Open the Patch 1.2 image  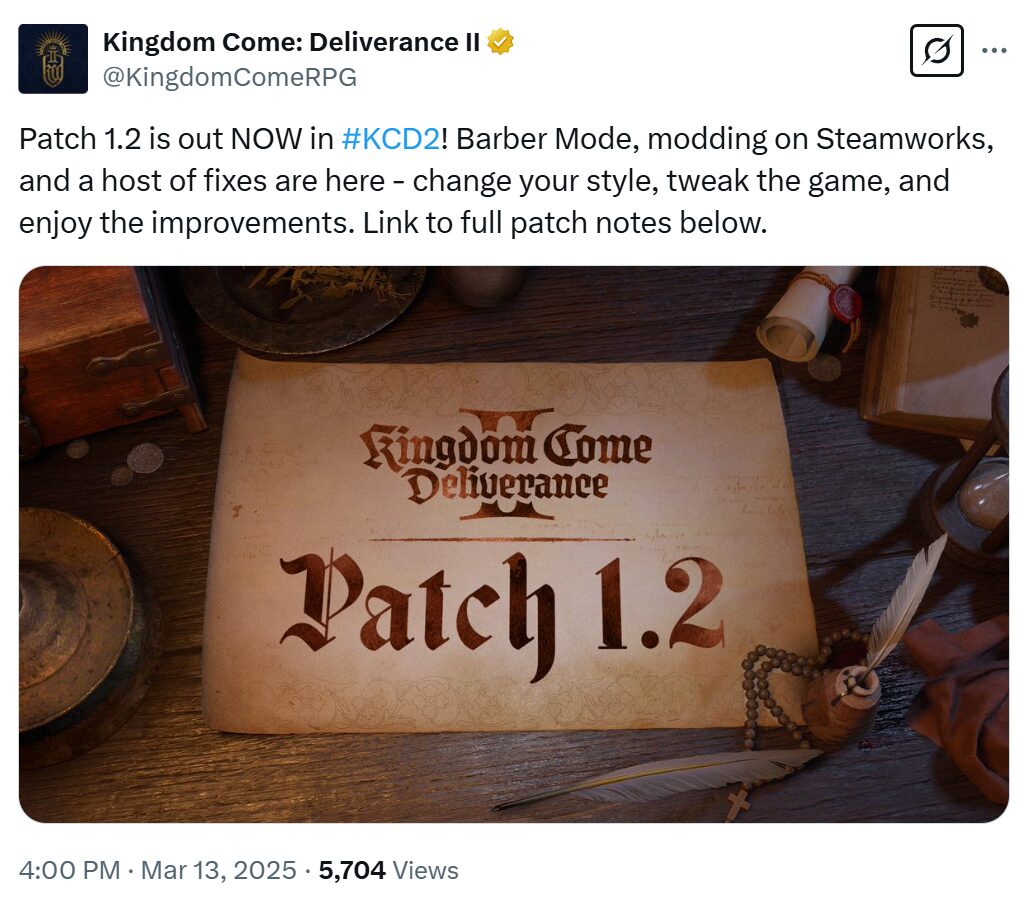tap(514, 544)
